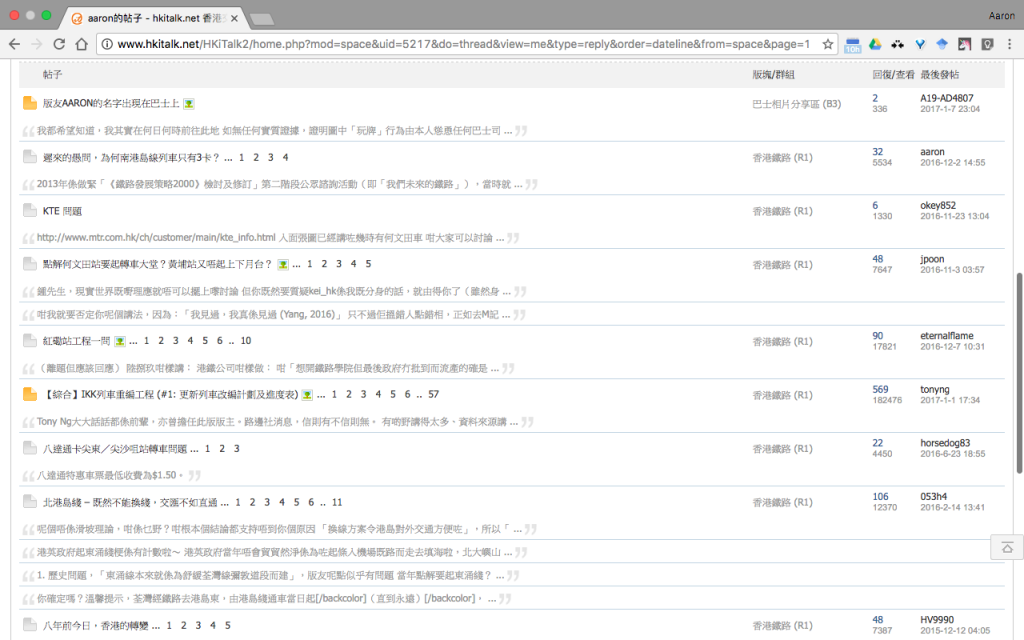Viewport: 1024px width, 640px height.
Task: Jump to page 10 of 紅磡站工程一問
Action: point(246,341)
